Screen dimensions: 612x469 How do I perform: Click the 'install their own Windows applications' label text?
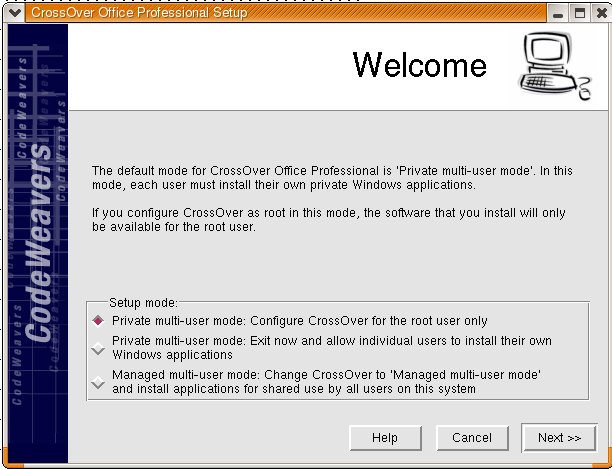pos(330,348)
